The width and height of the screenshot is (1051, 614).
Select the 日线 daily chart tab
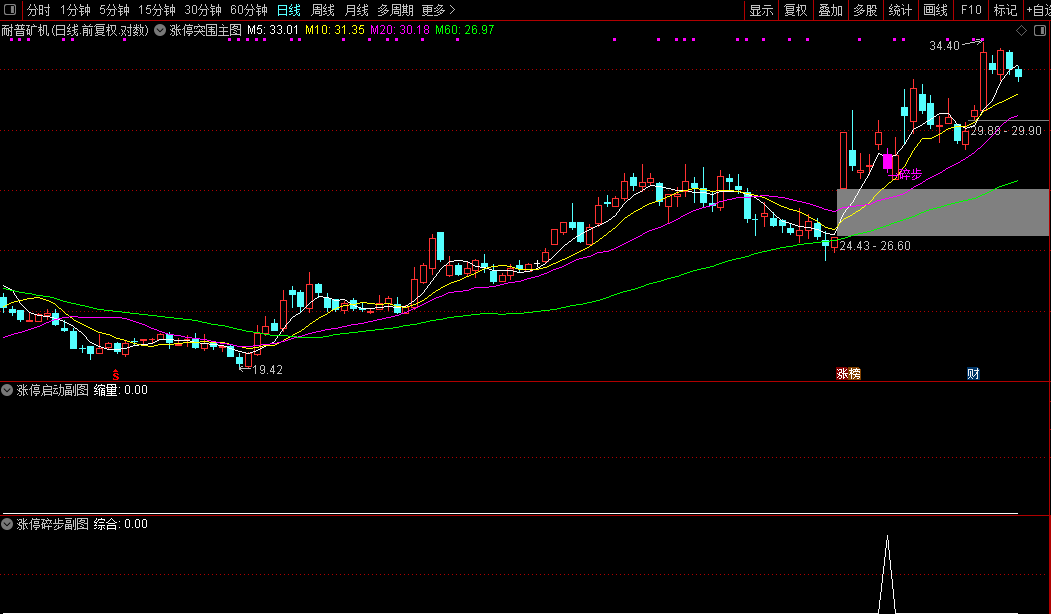click(289, 10)
